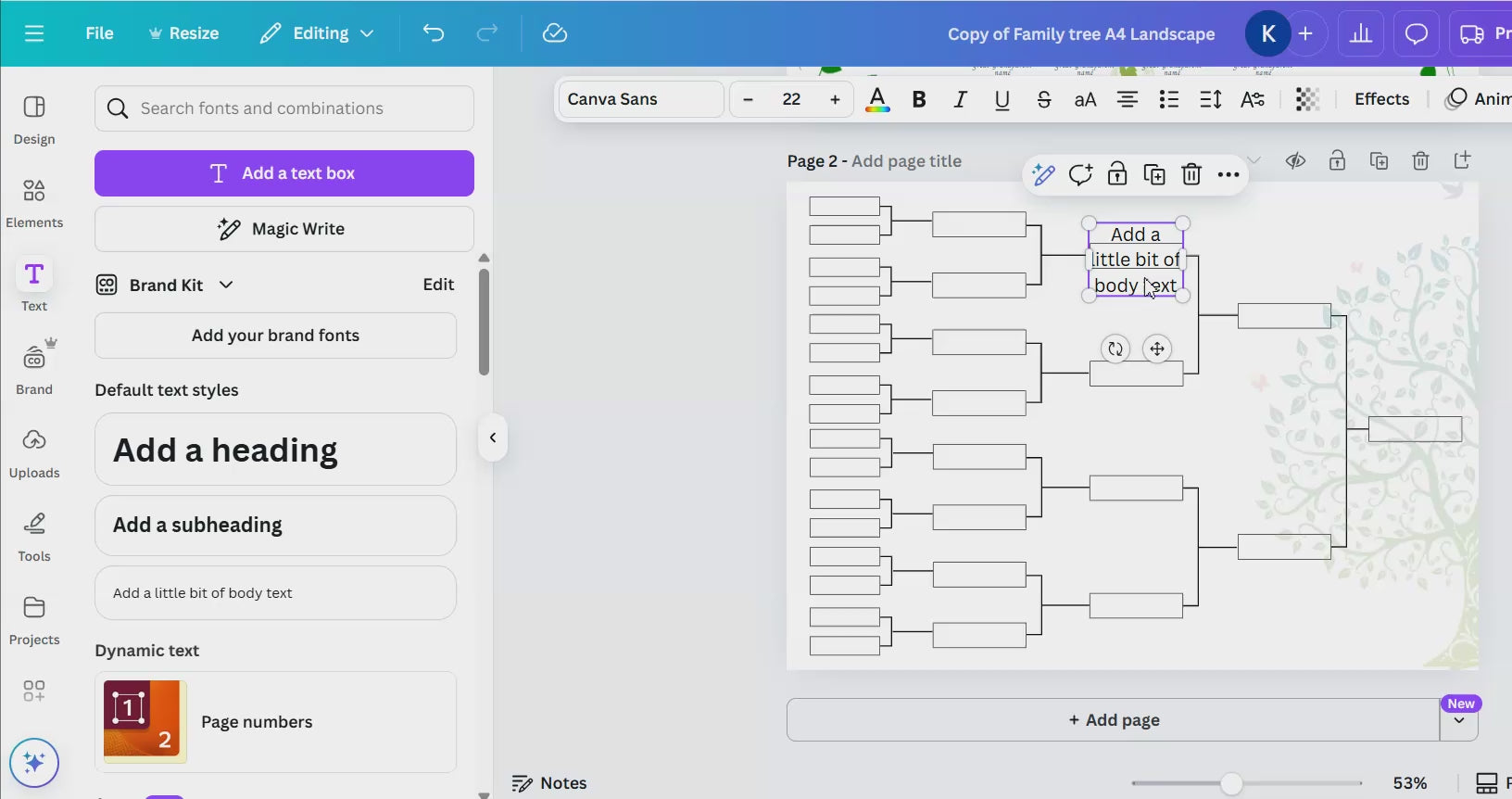Expand the Brand Kit chevron
1512x799 pixels.
(x=226, y=285)
